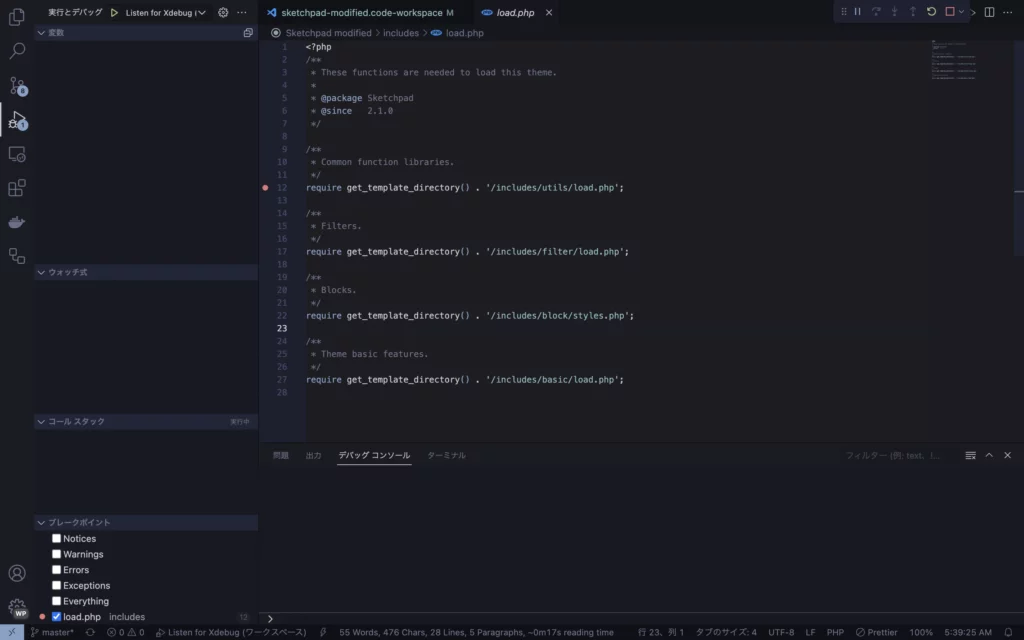Open the Explorer view in activity bar

[x=17, y=16]
